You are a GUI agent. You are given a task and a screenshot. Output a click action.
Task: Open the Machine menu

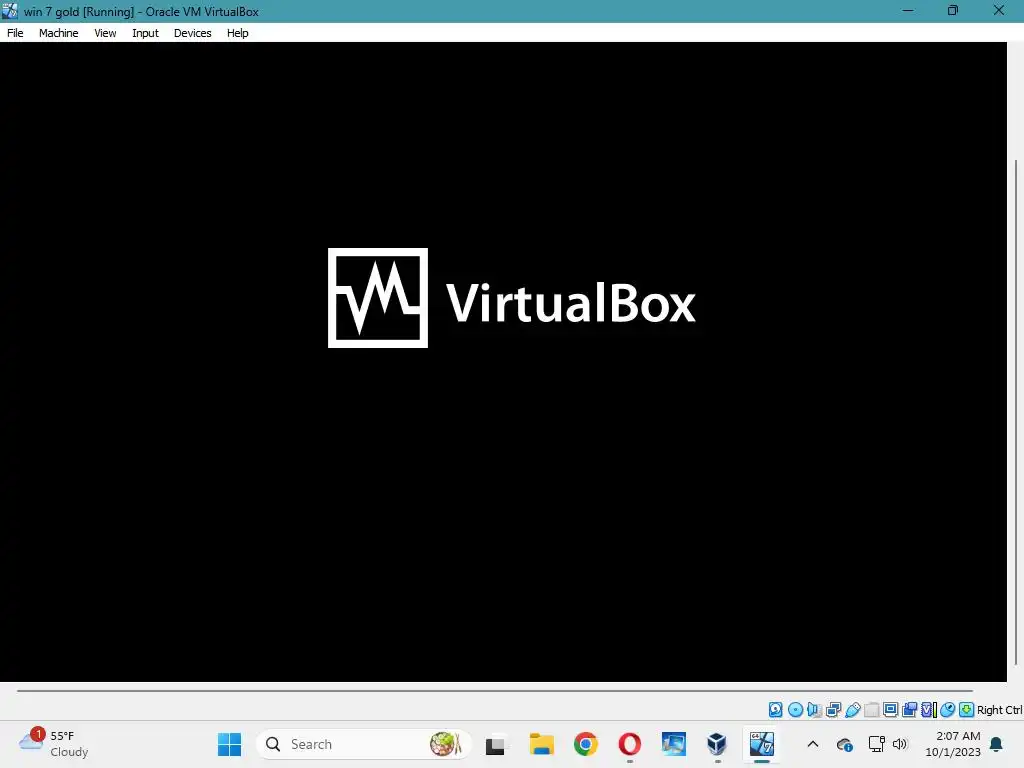58,33
